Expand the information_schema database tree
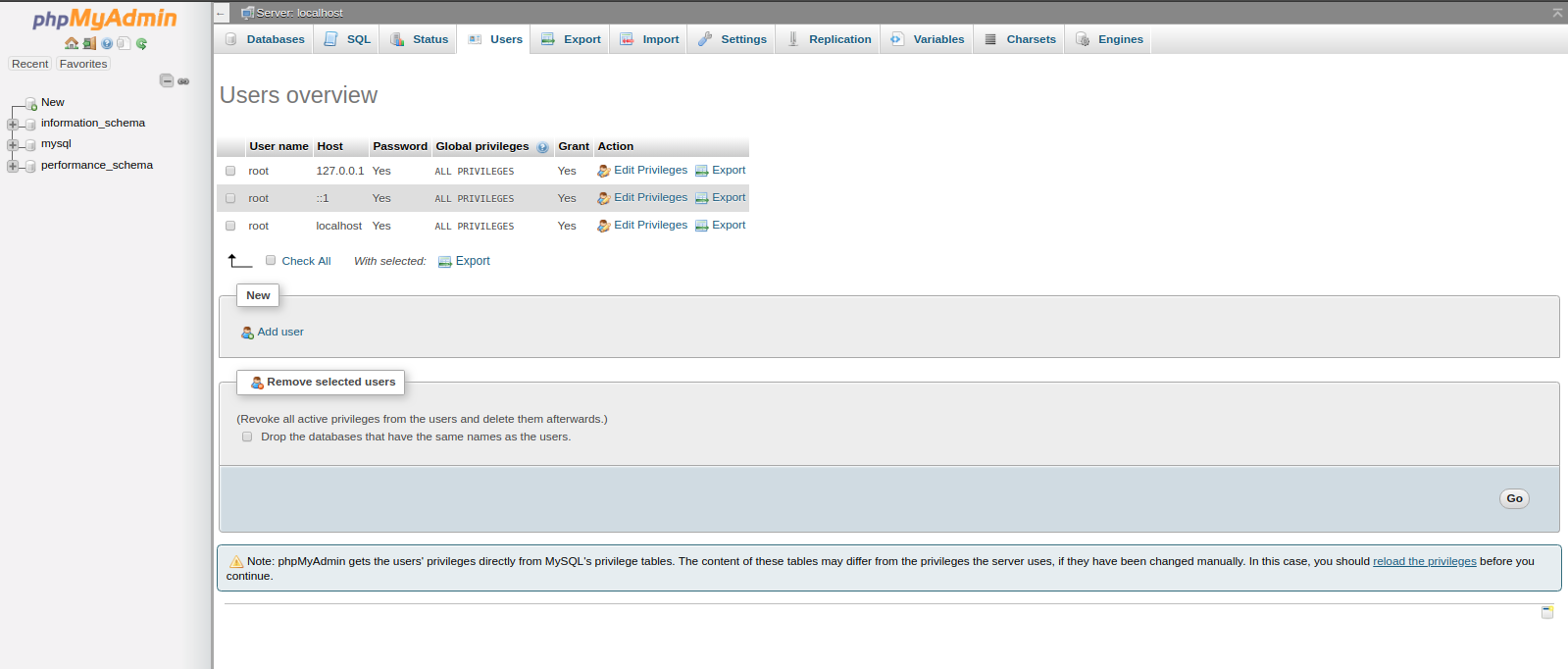1568x669 pixels. click(x=13, y=124)
